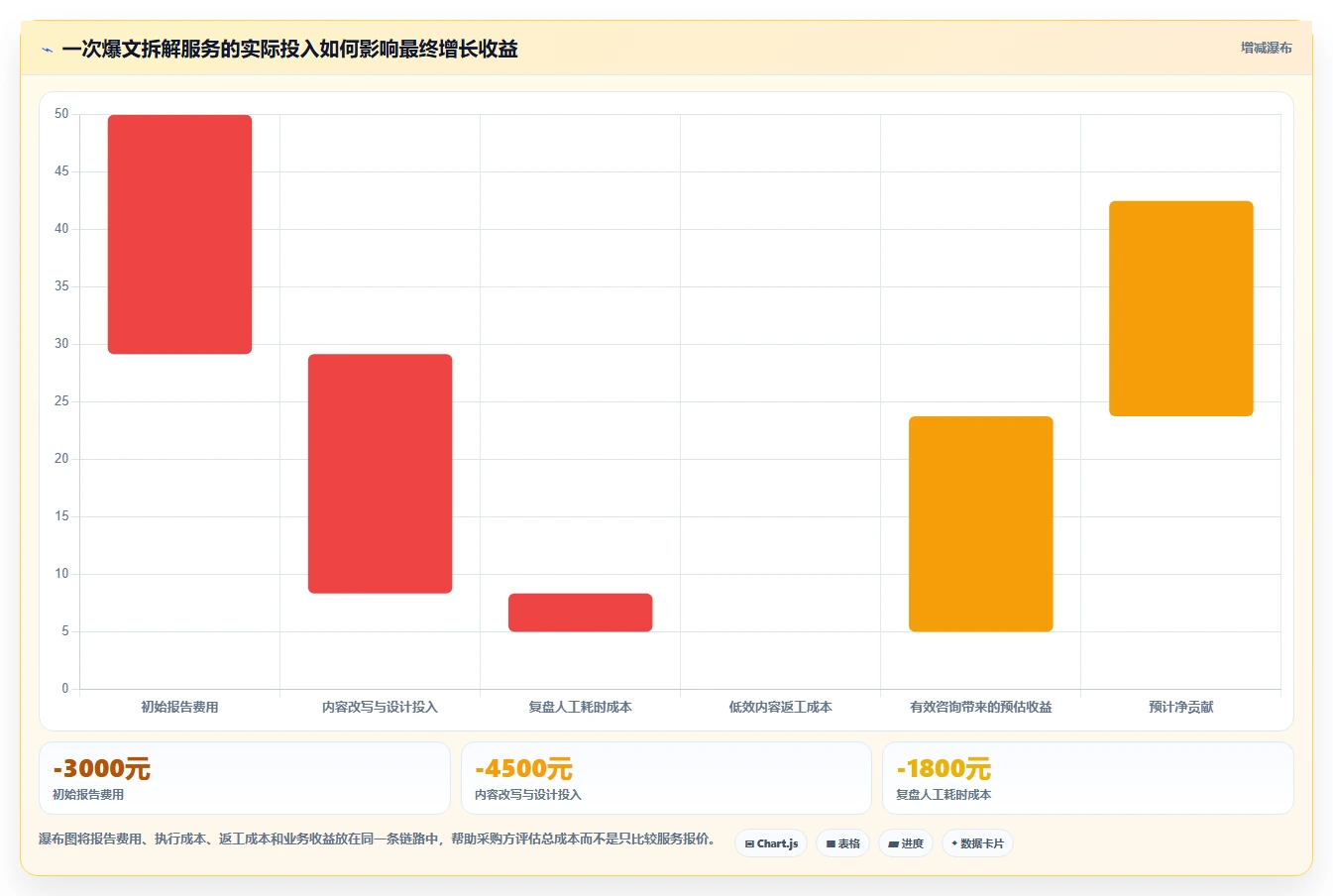Click the Chart.js tag chip
The height and width of the screenshot is (896, 1333).
(x=771, y=843)
